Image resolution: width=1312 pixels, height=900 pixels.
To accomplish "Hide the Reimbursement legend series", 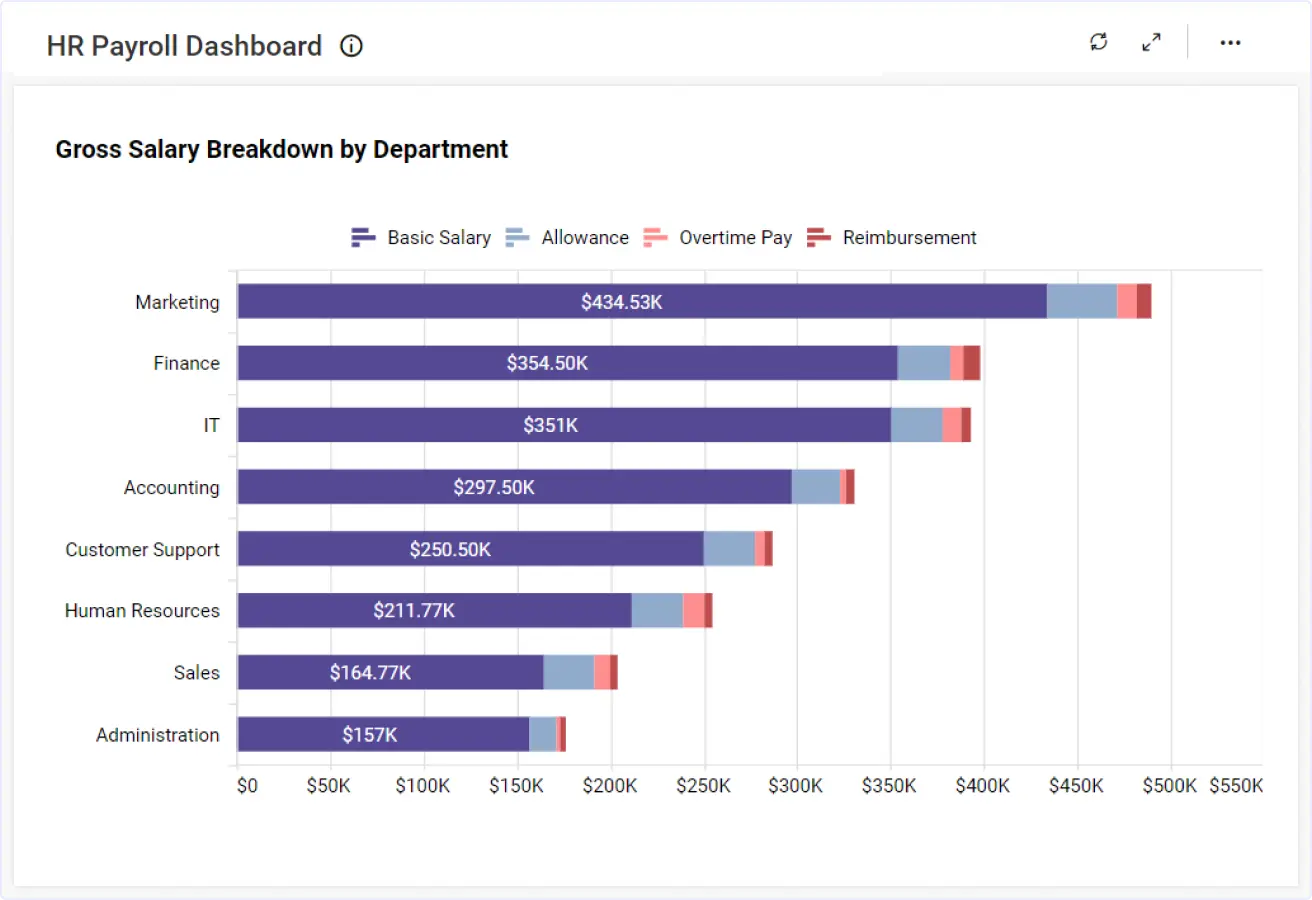I will 909,238.
